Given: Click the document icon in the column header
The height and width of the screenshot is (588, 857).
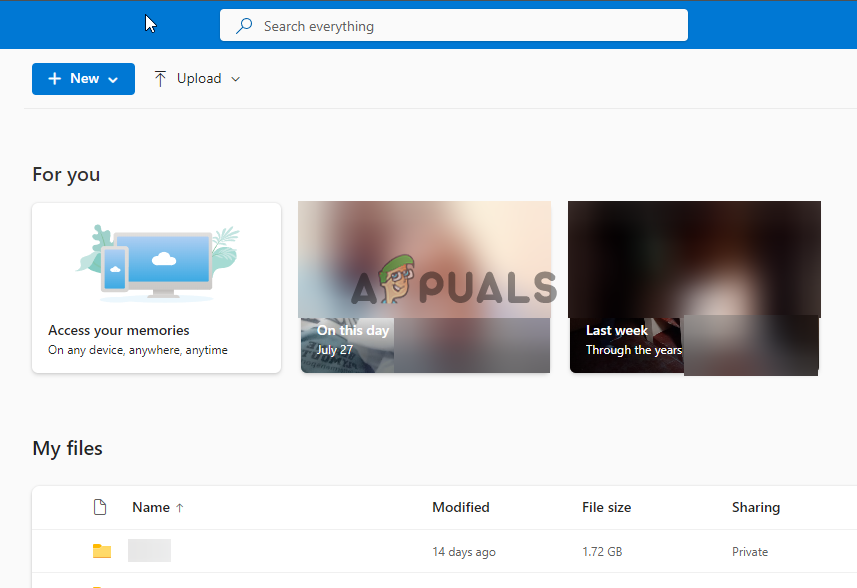Looking at the screenshot, I should [100, 507].
